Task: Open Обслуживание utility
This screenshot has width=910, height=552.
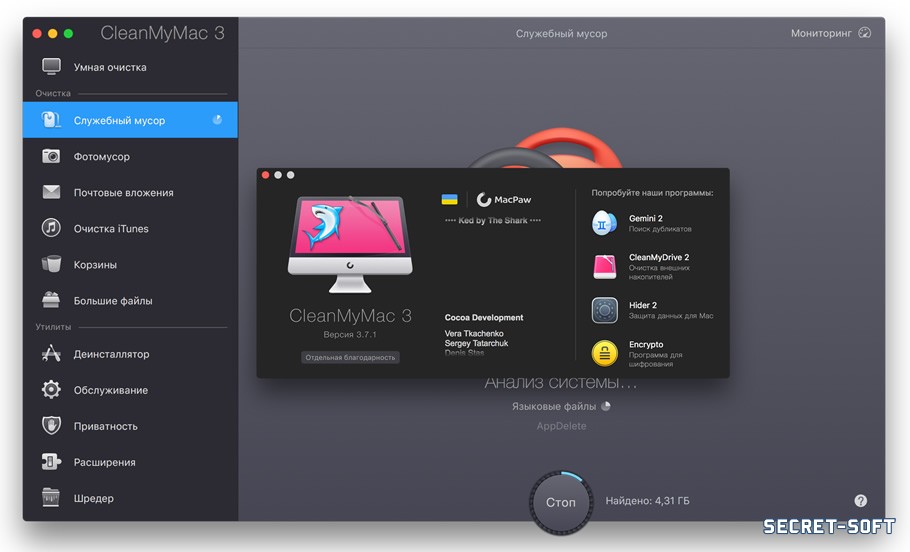Action: pyautogui.click(x=131, y=389)
